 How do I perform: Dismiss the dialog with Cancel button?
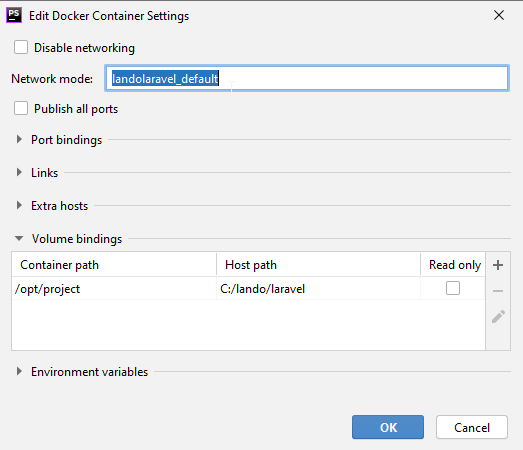point(472,427)
